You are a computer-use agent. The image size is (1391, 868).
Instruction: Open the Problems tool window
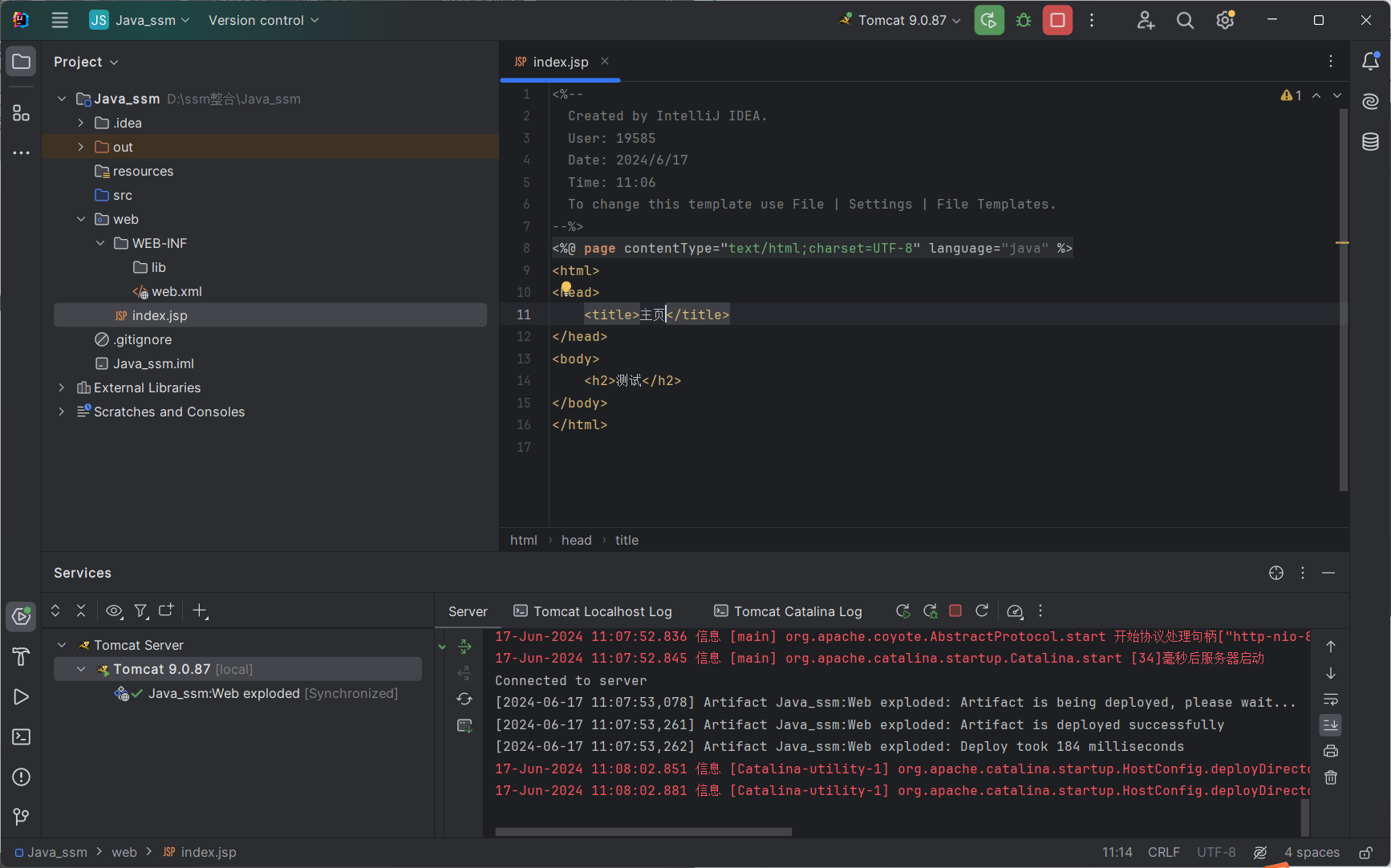[22, 777]
